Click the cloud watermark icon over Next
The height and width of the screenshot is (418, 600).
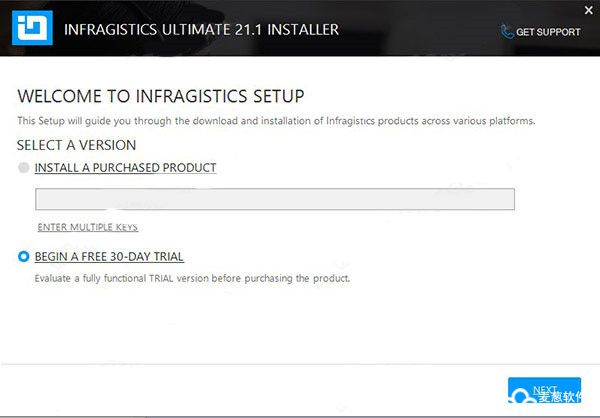coord(523,396)
